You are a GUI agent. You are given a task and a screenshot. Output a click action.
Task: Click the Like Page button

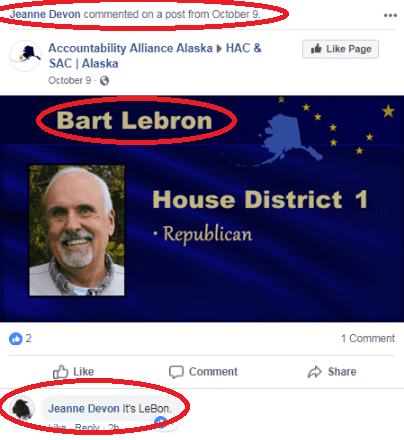point(340,49)
